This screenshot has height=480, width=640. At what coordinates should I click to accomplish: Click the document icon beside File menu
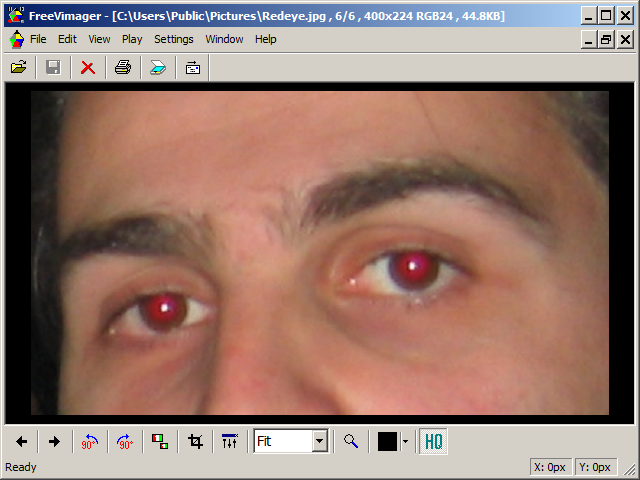pyautogui.click(x=16, y=39)
